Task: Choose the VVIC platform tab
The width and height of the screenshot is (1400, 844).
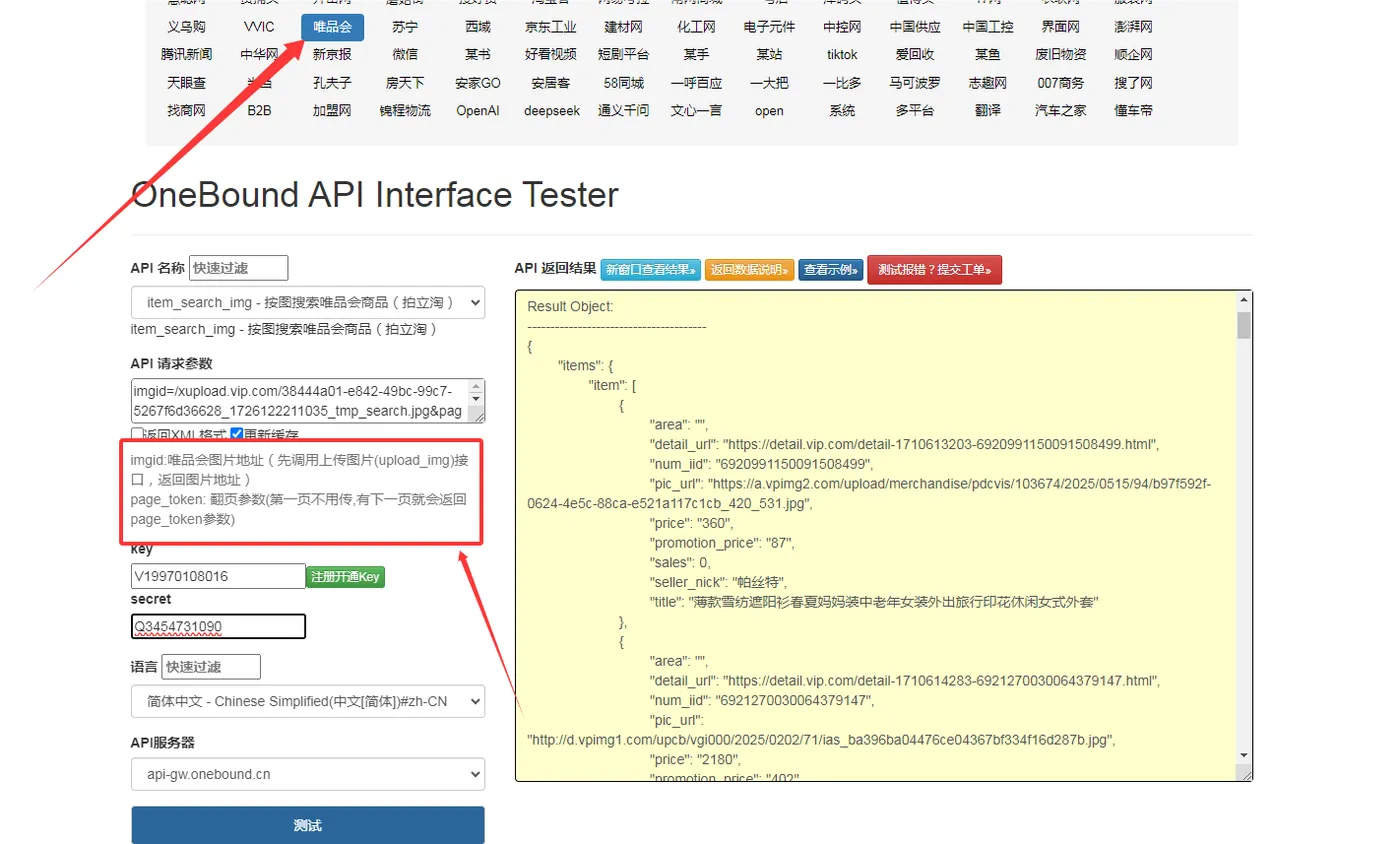Action: (259, 27)
